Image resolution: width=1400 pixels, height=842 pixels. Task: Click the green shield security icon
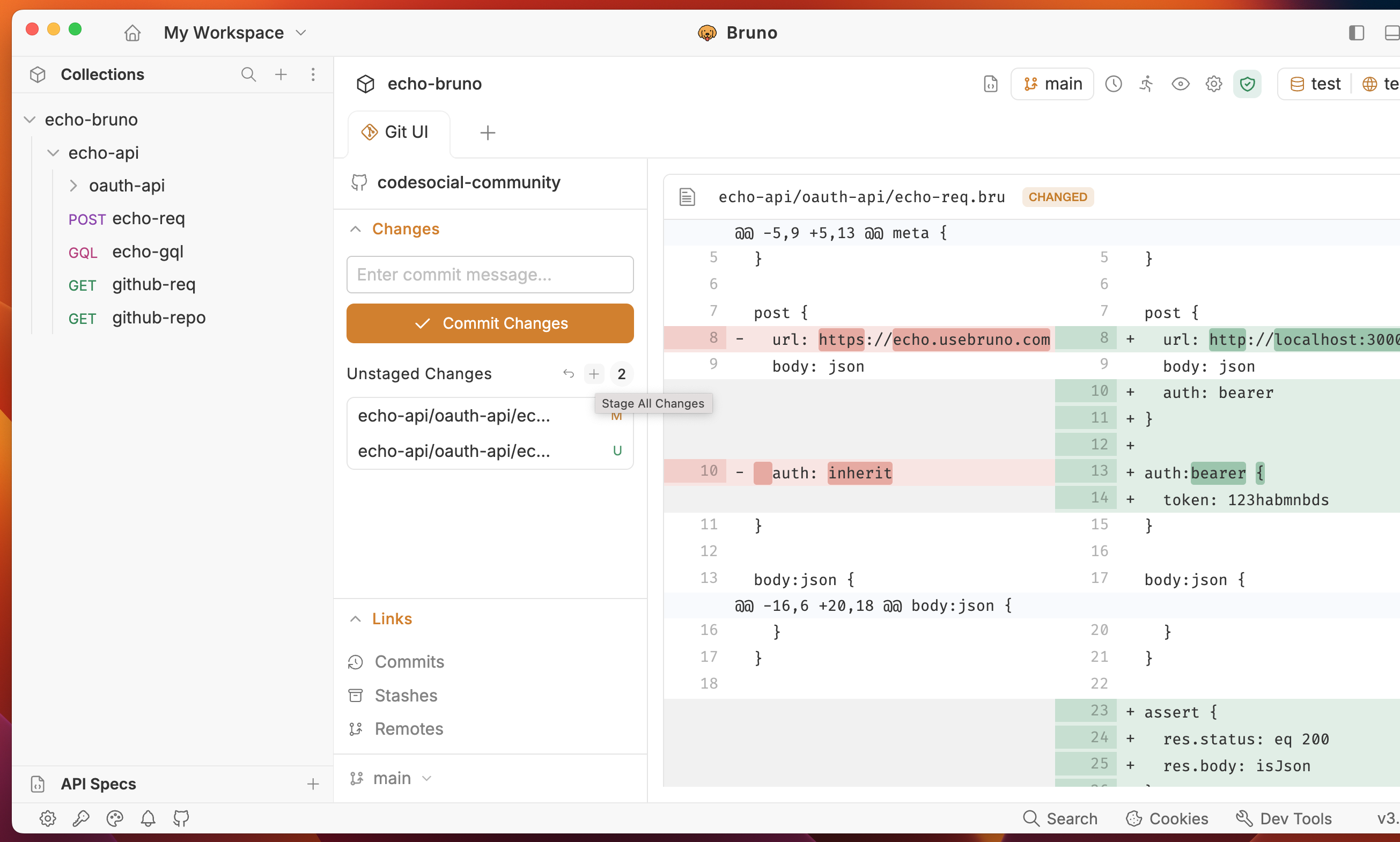(1247, 84)
